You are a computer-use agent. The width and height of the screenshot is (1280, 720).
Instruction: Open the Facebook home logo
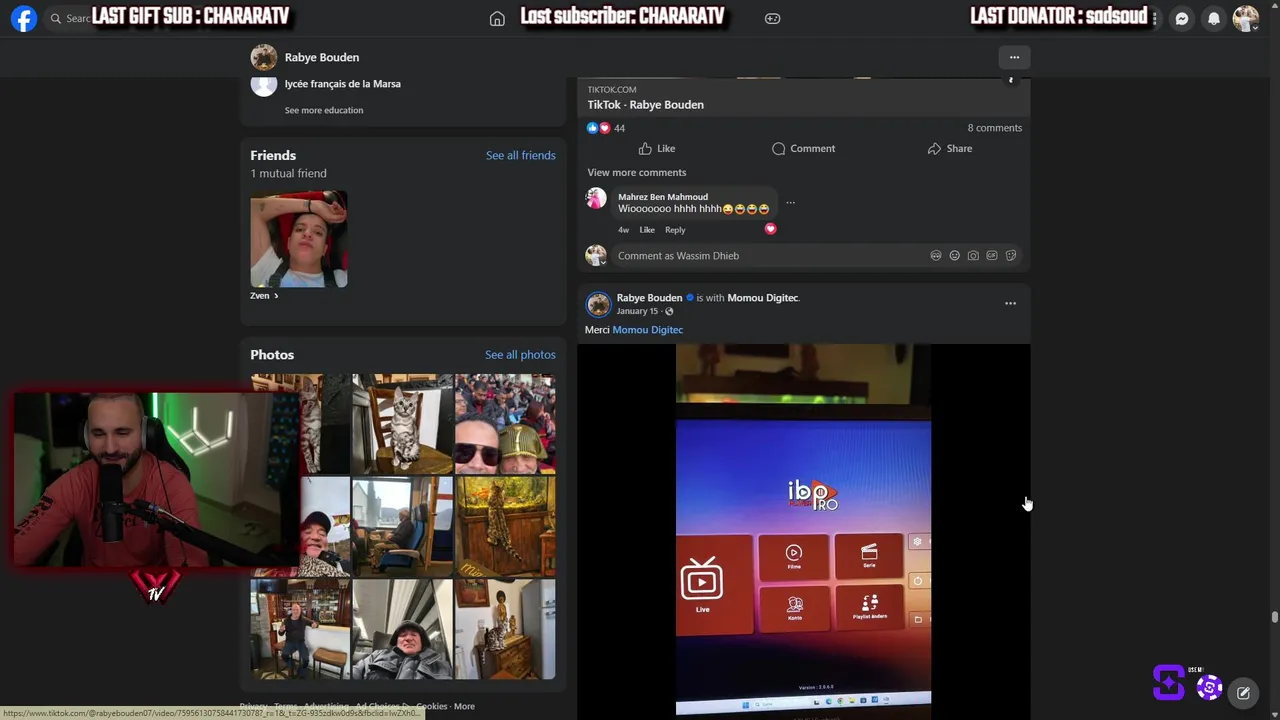coord(24,18)
